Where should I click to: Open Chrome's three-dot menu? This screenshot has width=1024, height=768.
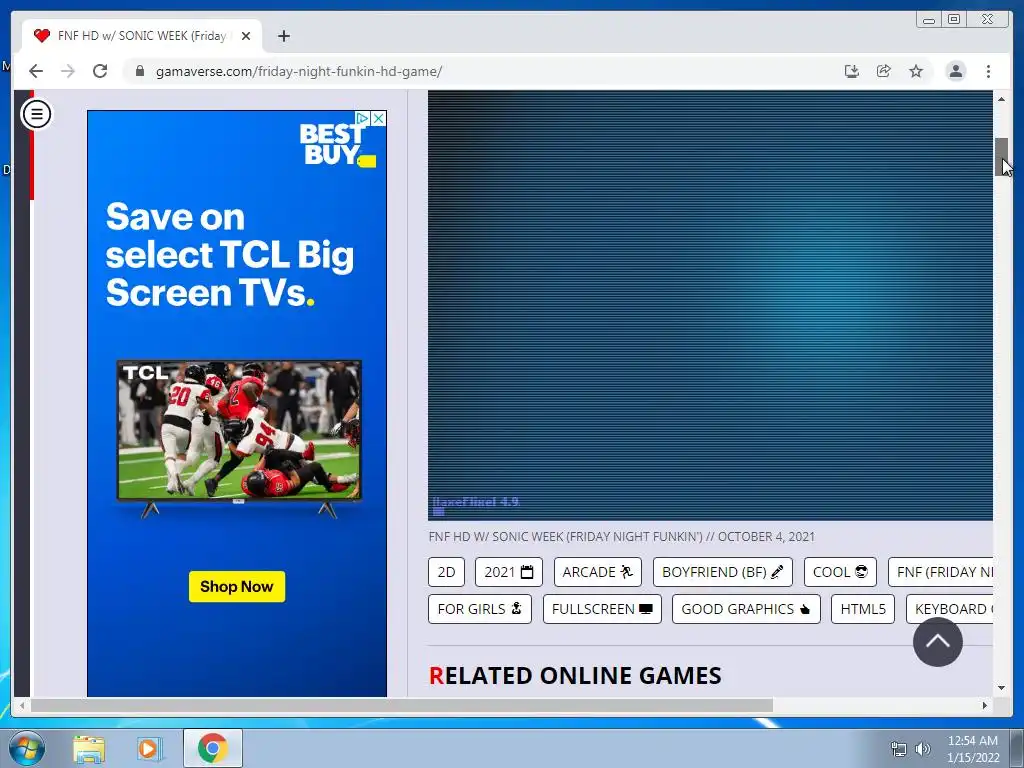[988, 71]
